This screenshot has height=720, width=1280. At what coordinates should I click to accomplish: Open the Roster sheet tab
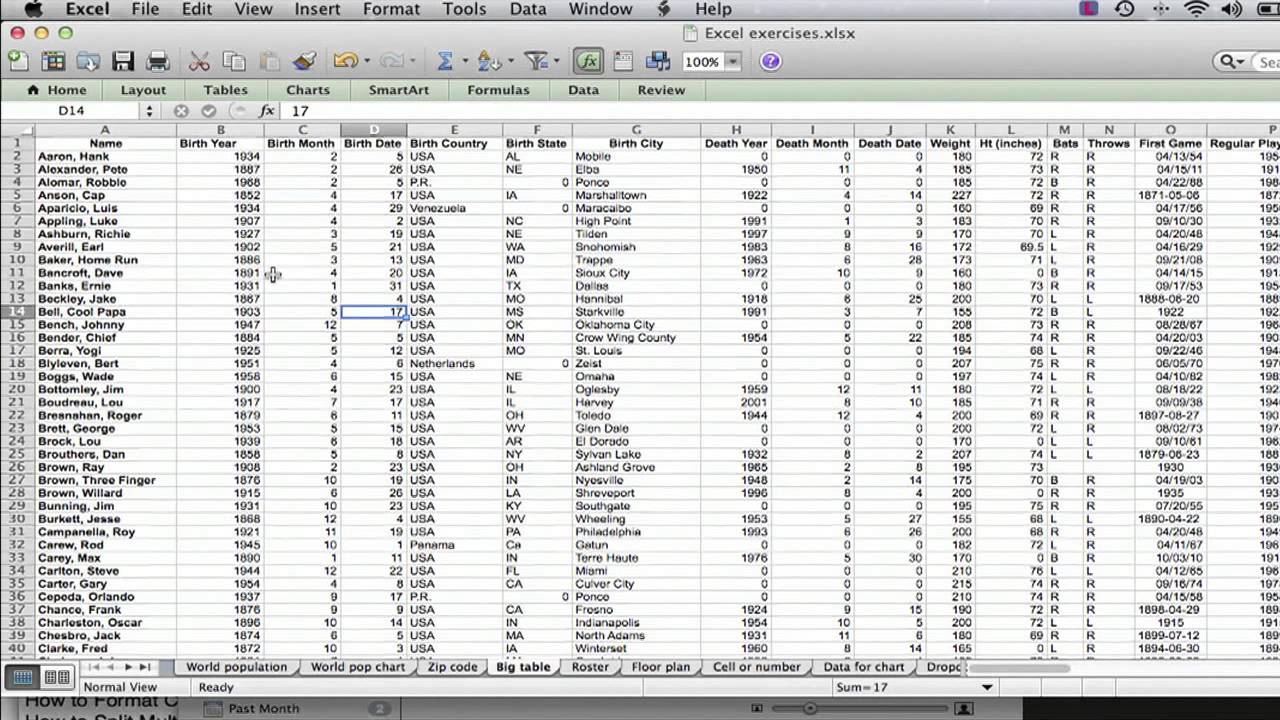click(590, 667)
